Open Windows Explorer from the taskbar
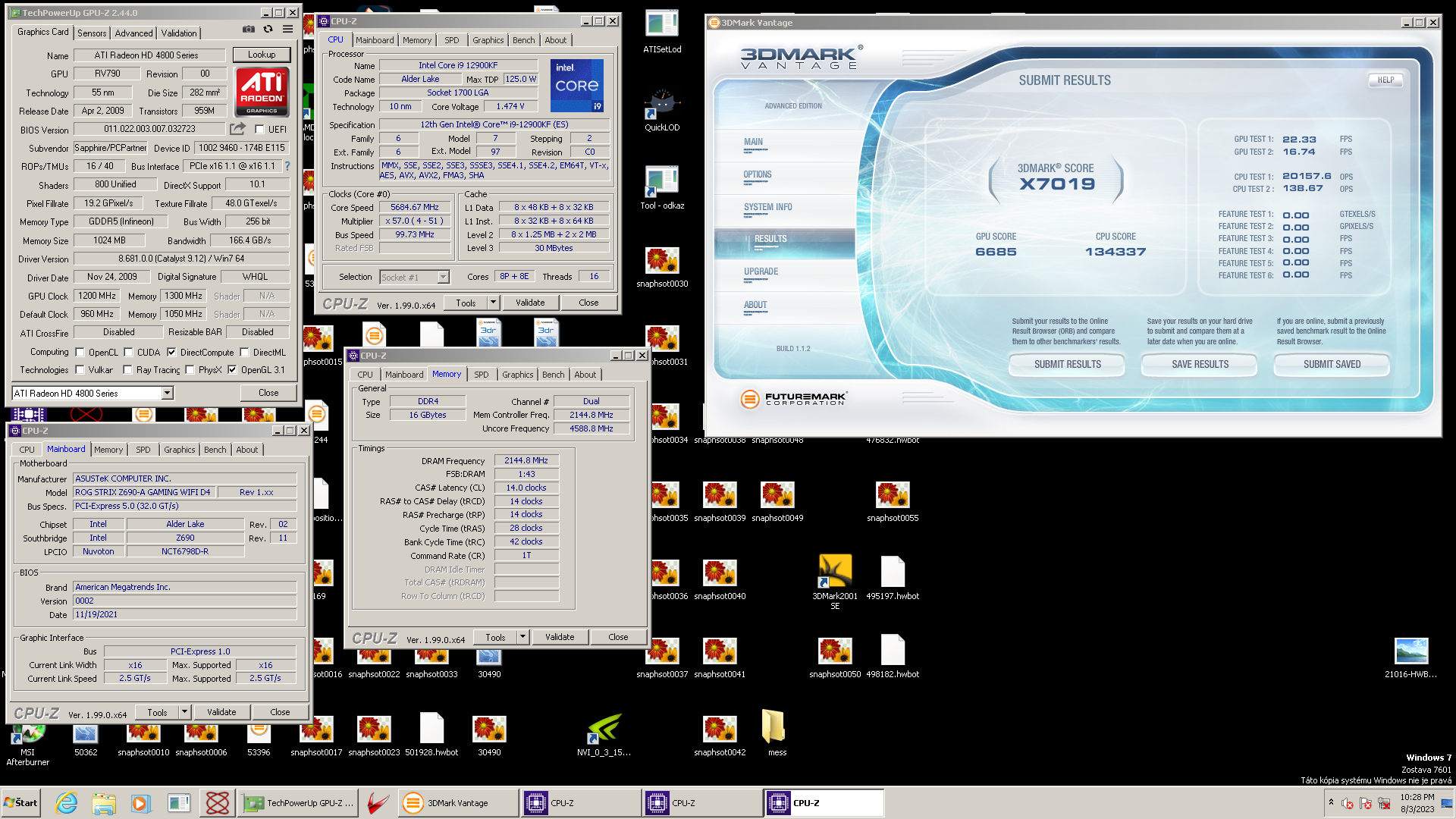This screenshot has width=1456, height=819. click(x=104, y=802)
